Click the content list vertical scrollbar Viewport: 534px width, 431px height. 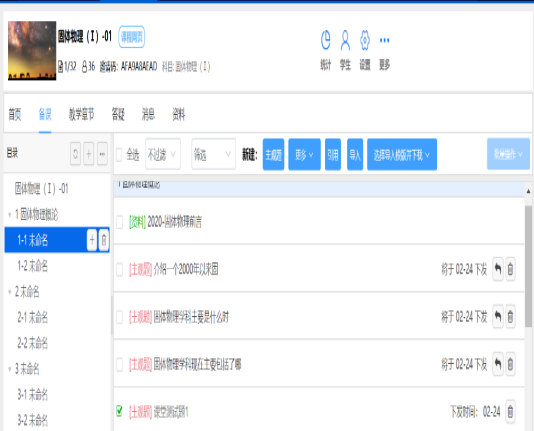pyautogui.click(x=528, y=266)
